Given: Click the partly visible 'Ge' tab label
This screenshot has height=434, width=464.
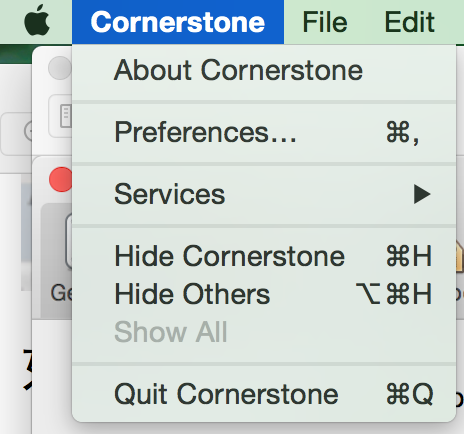Looking at the screenshot, I should tap(61, 293).
